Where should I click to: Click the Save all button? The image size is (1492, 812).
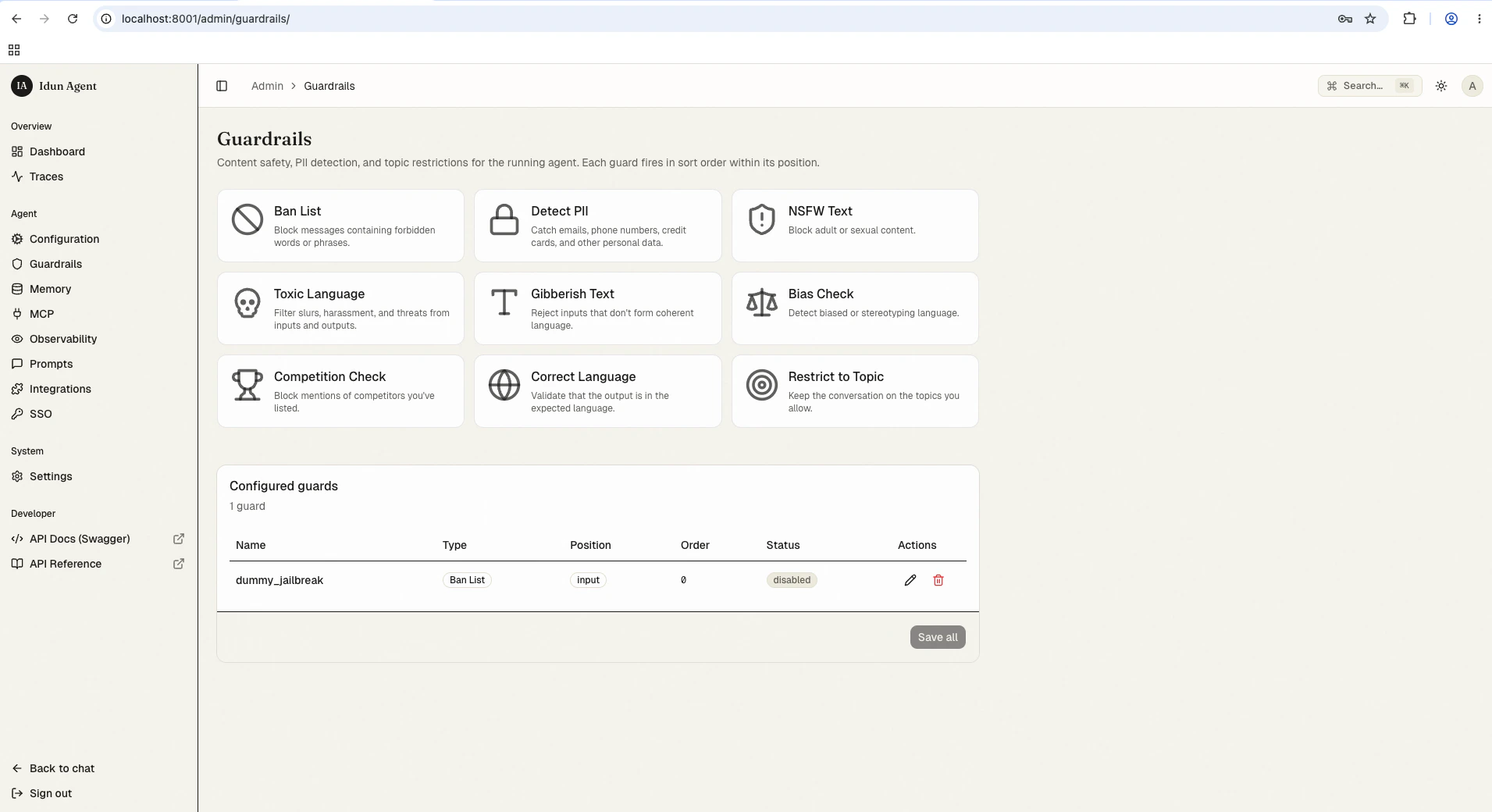pos(938,637)
